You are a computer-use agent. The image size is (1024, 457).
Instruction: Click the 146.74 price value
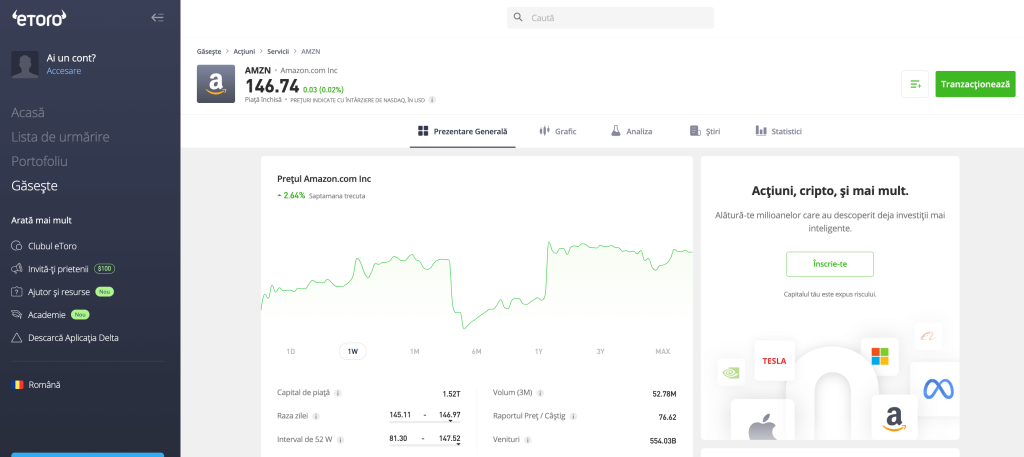[272, 86]
